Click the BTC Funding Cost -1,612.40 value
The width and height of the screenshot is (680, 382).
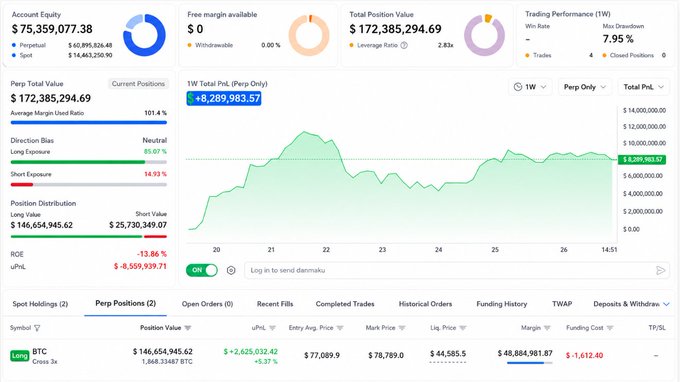(x=585, y=356)
